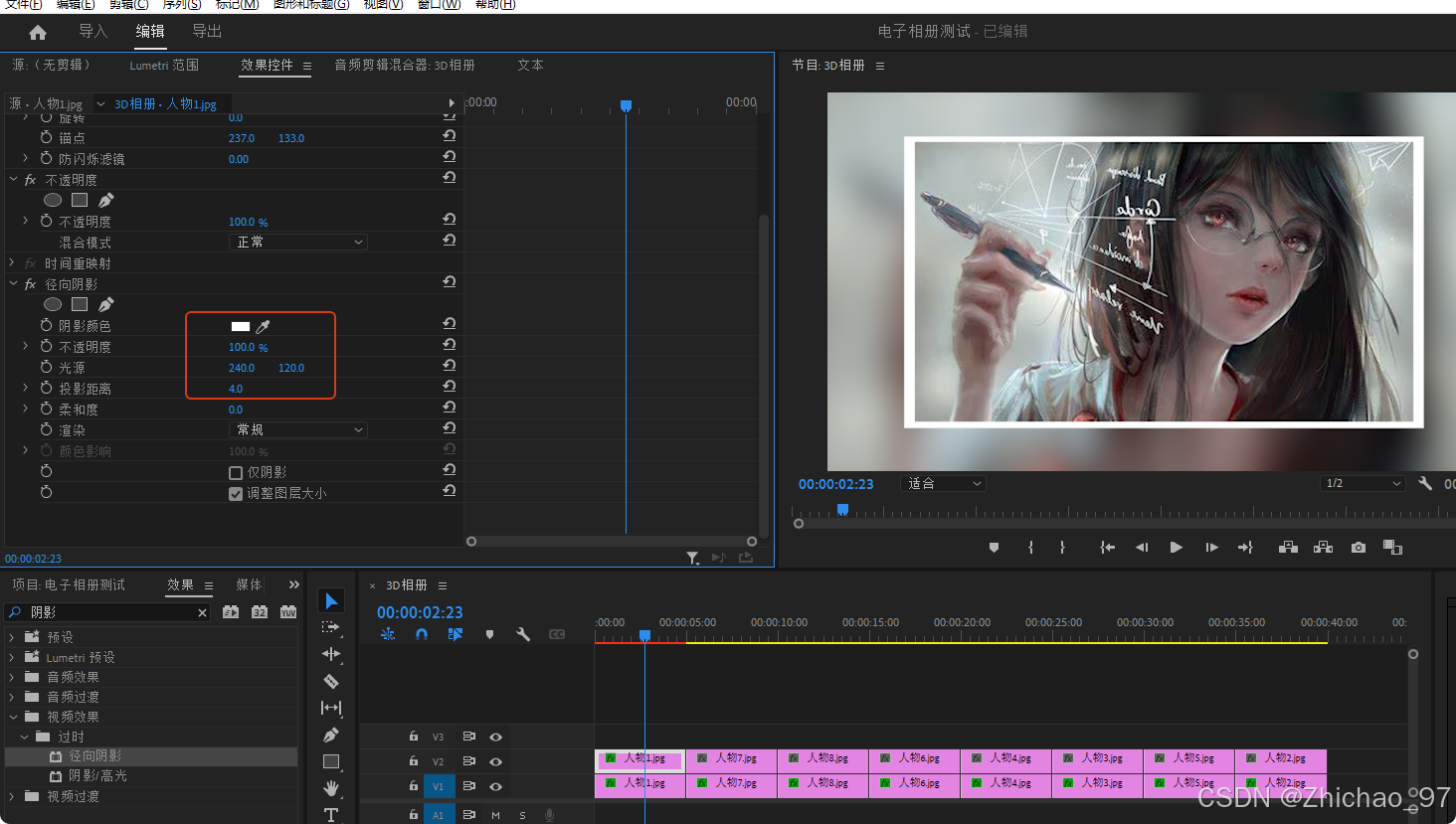Open program monitor settings wrench
Screen dimensions: 1456x824
coord(1425,483)
